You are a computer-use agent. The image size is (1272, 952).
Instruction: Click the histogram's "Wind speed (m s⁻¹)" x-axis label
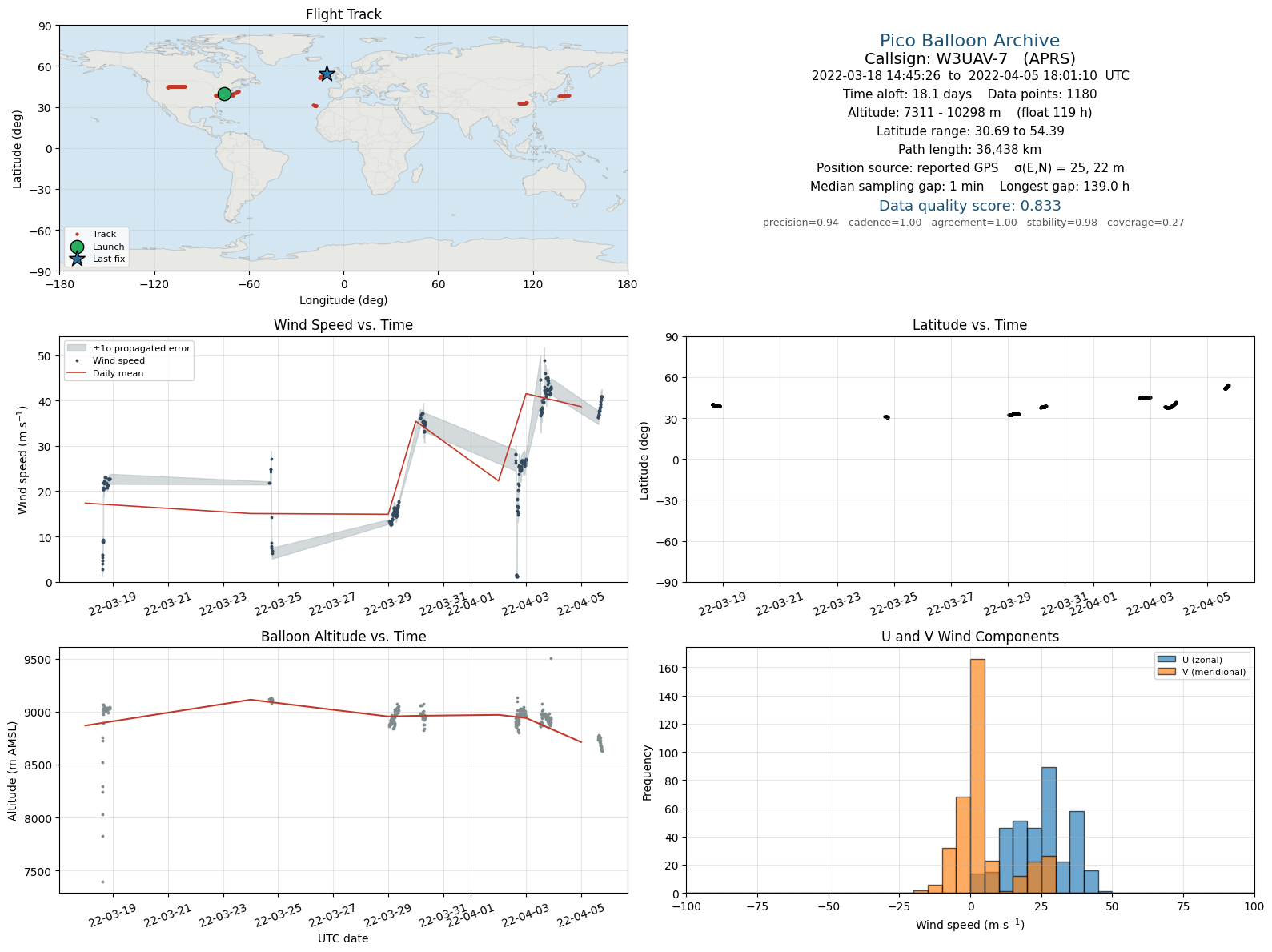coord(969,925)
